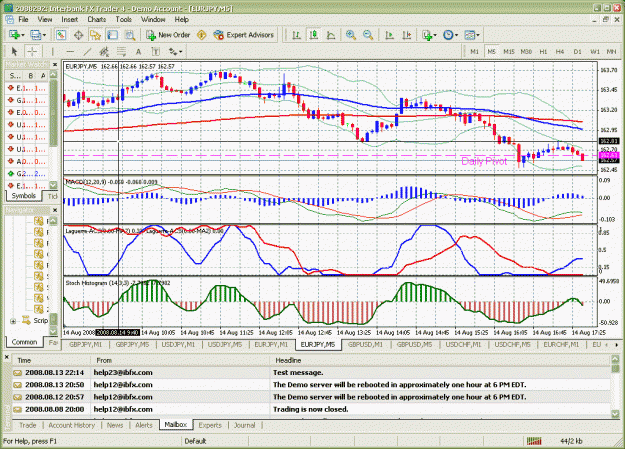625x449 pixels.
Task: Open the Strategy Tester magnifier icon
Action: click(130, 35)
